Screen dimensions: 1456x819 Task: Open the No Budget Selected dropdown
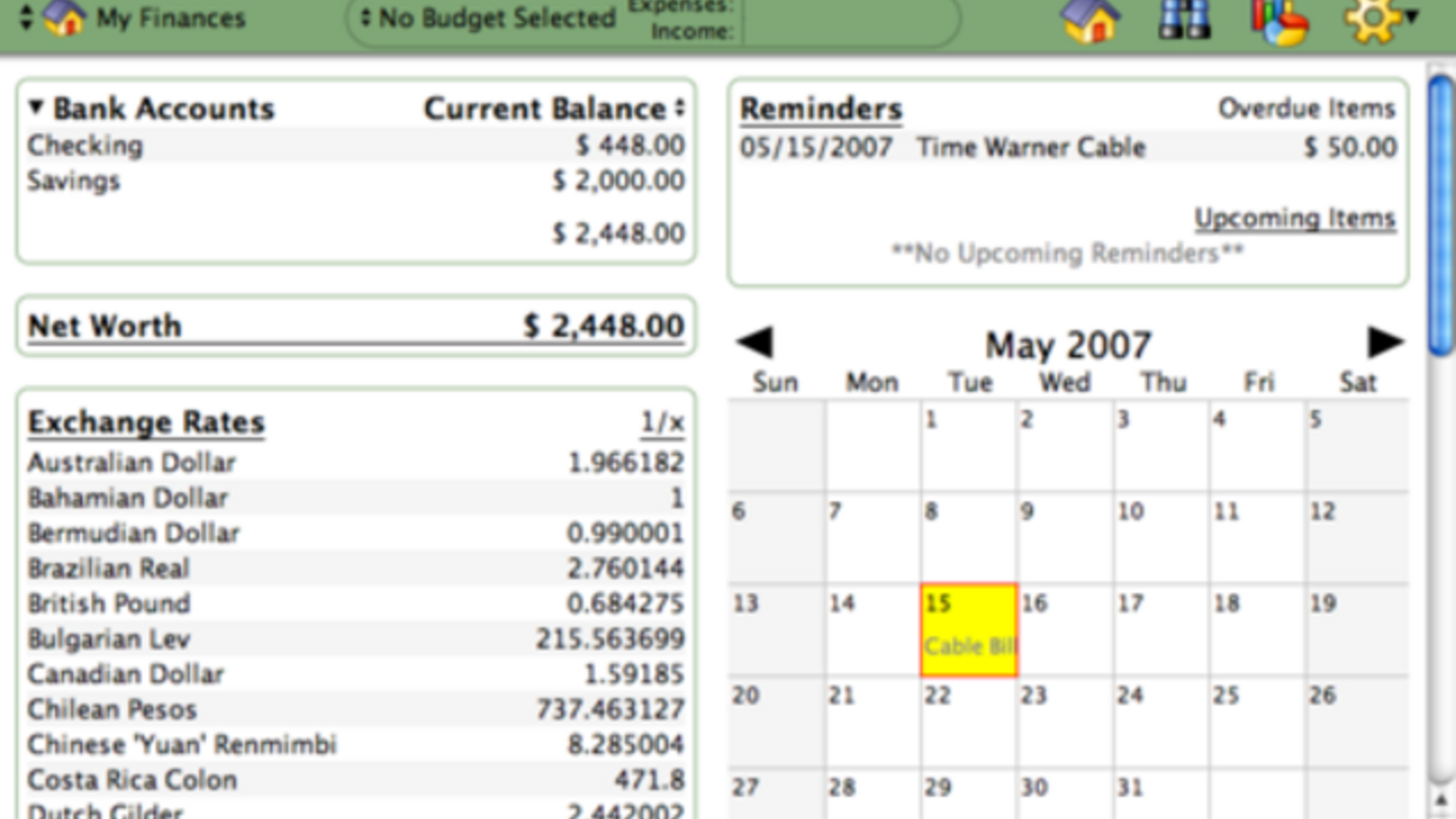tap(488, 18)
